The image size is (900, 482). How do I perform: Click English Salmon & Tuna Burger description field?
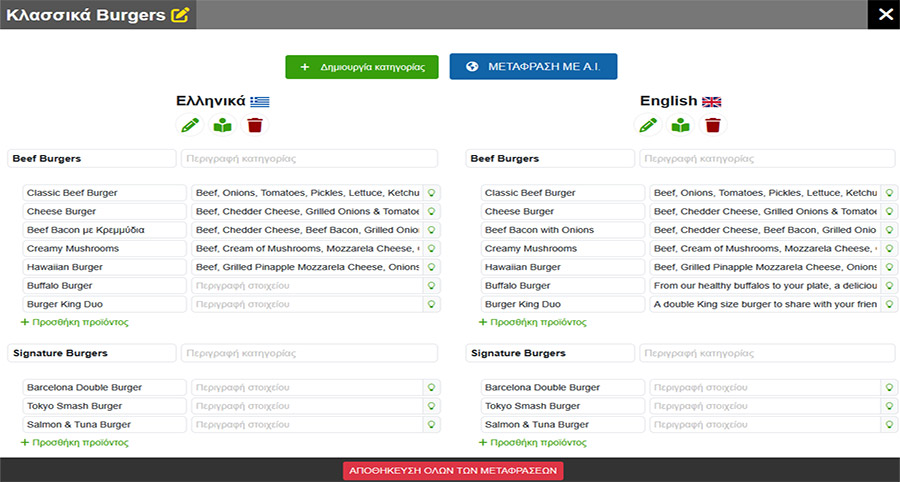click(x=765, y=425)
